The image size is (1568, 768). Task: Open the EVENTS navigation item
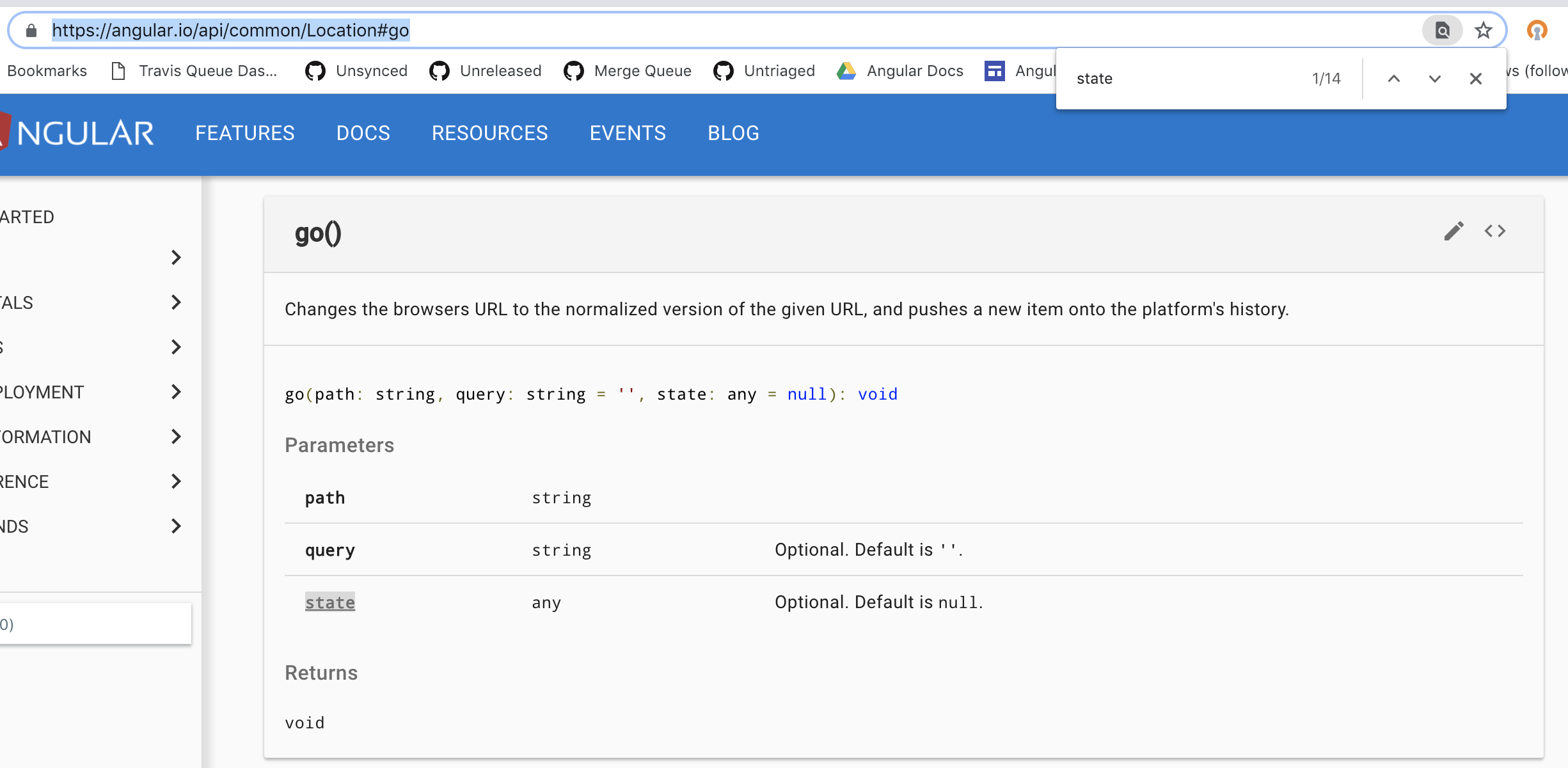pos(627,133)
